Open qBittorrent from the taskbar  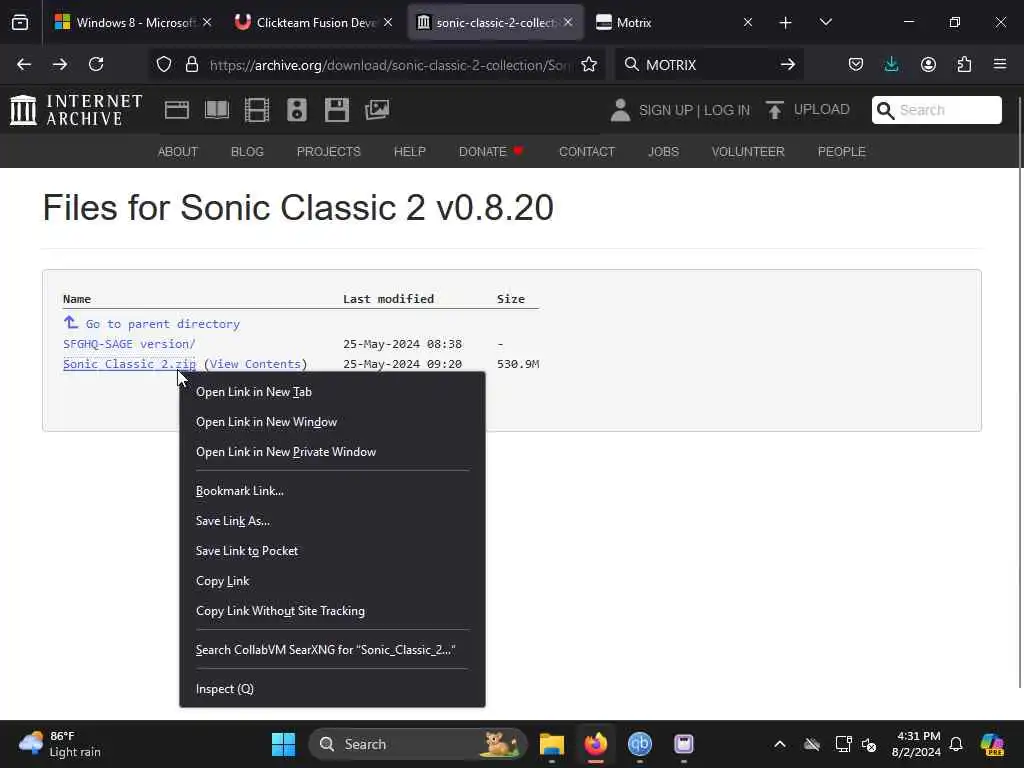[639, 744]
